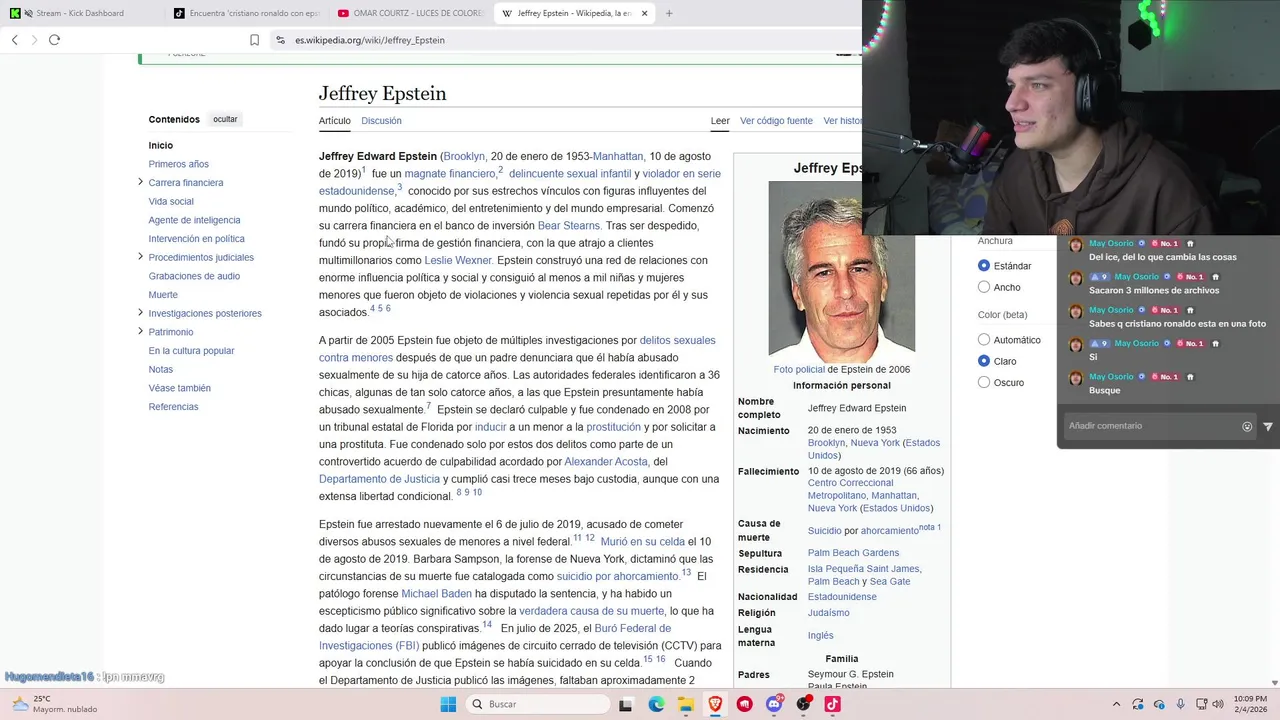The image size is (1280, 720).
Task: Go to En la cultura popular section
Action: tap(192, 351)
